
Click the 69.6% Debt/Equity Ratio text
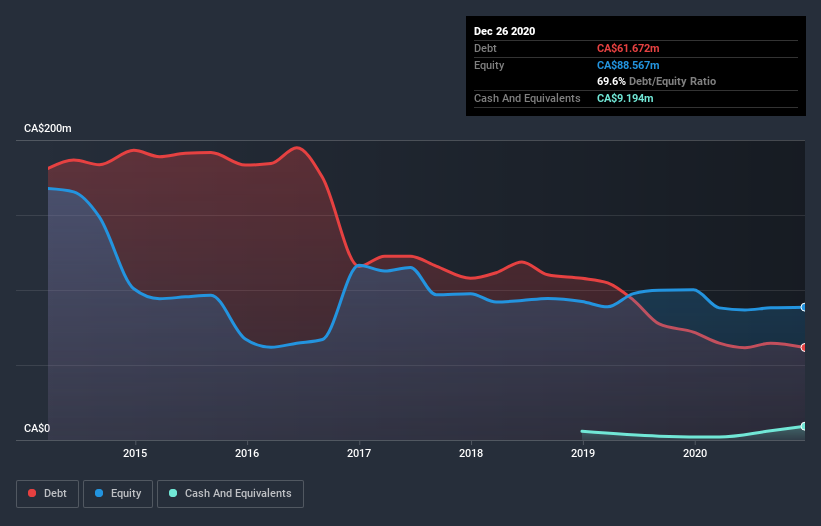pyautogui.click(x=657, y=81)
